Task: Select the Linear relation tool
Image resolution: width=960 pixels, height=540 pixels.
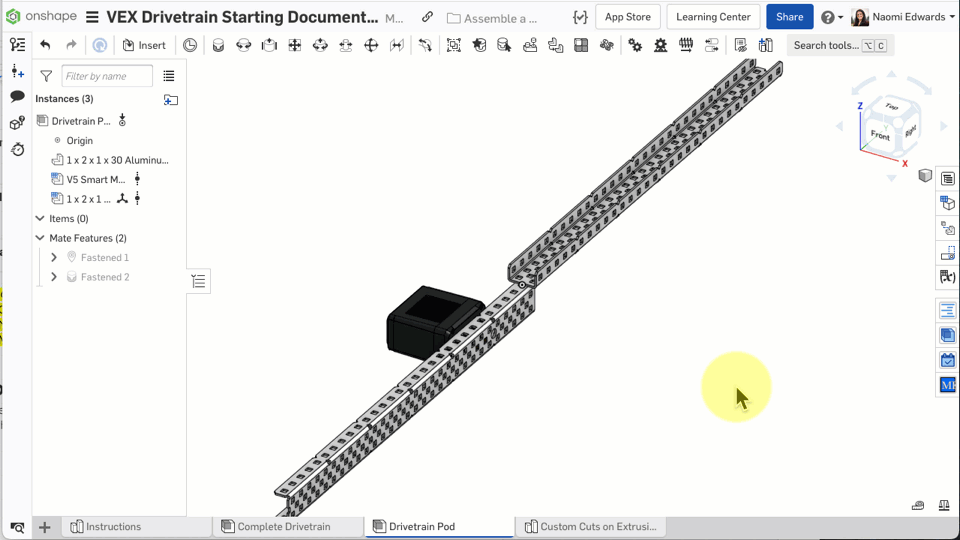Action: point(711,45)
